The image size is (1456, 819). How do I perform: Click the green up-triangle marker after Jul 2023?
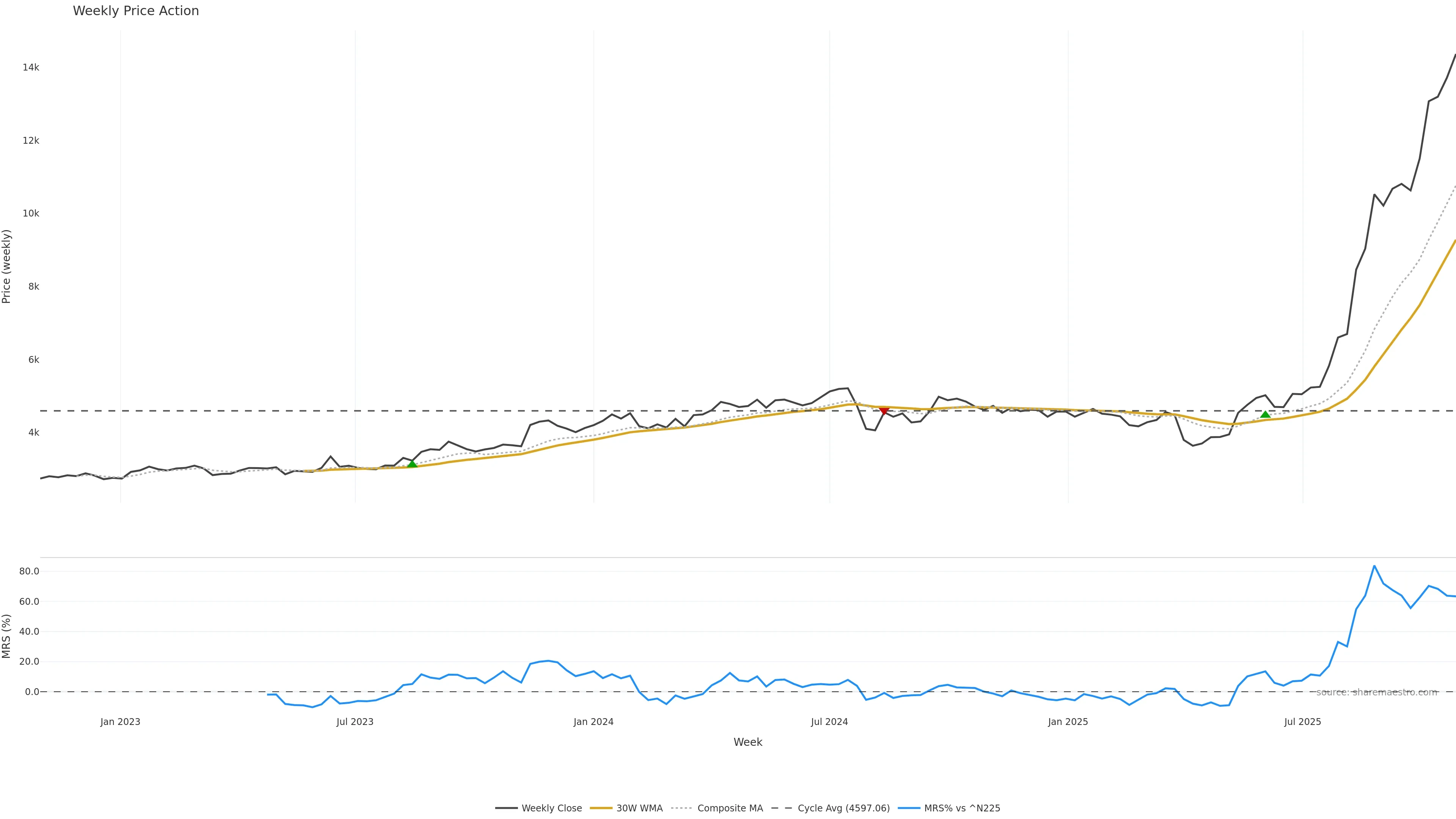pyautogui.click(x=412, y=464)
